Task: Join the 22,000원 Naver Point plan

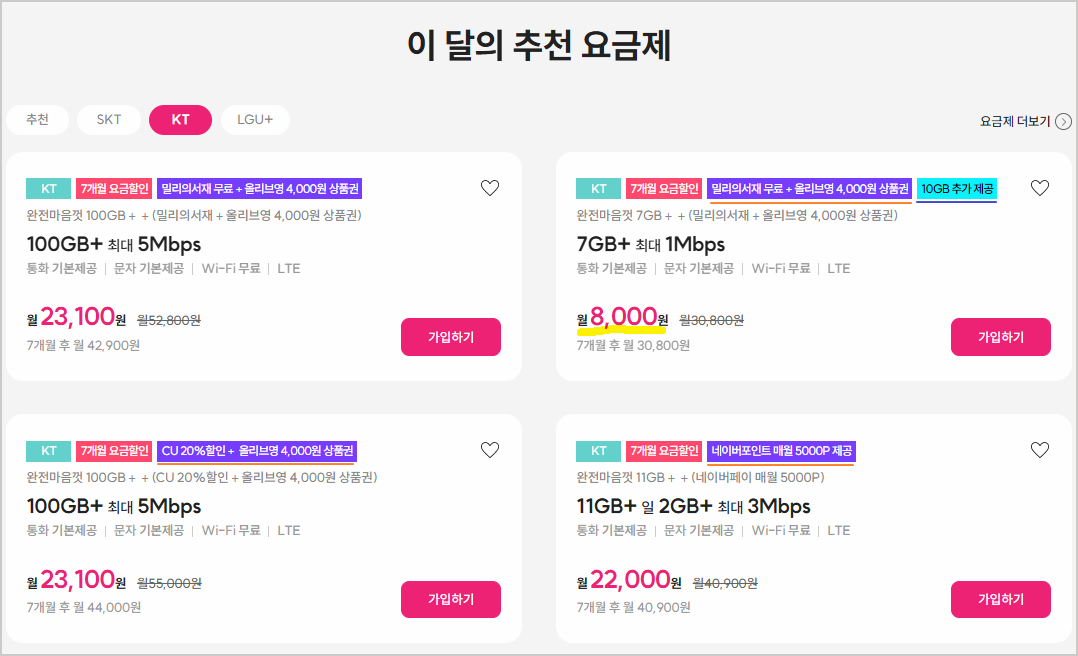Action: [1000, 599]
